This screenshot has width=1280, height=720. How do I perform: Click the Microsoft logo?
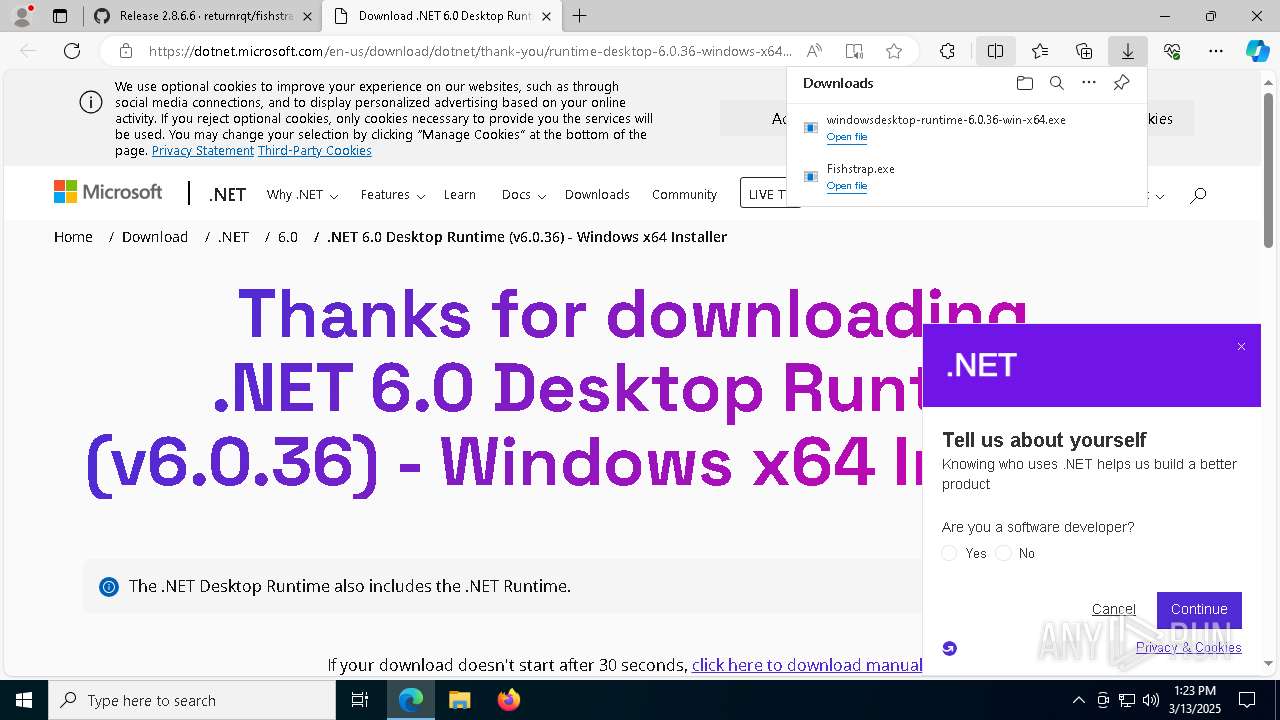tap(108, 192)
